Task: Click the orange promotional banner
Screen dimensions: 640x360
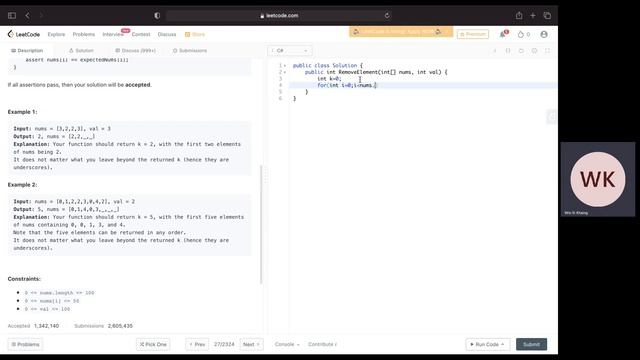Action: pyautogui.click(x=401, y=32)
